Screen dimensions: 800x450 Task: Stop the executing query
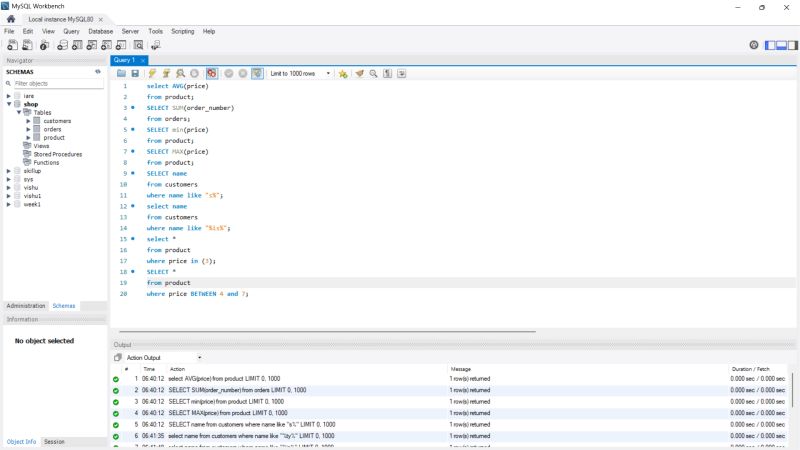(x=194, y=73)
